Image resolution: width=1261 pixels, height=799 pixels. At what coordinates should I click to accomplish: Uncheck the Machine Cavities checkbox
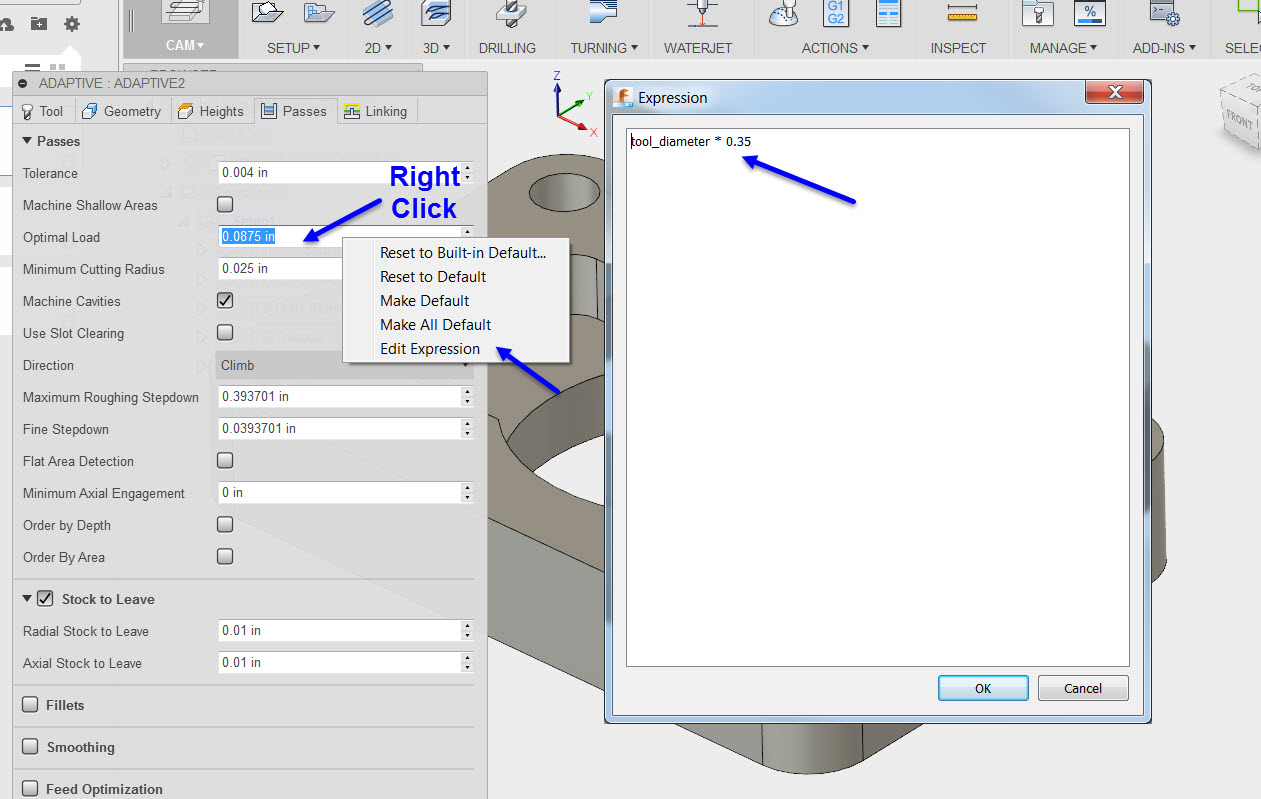225,300
